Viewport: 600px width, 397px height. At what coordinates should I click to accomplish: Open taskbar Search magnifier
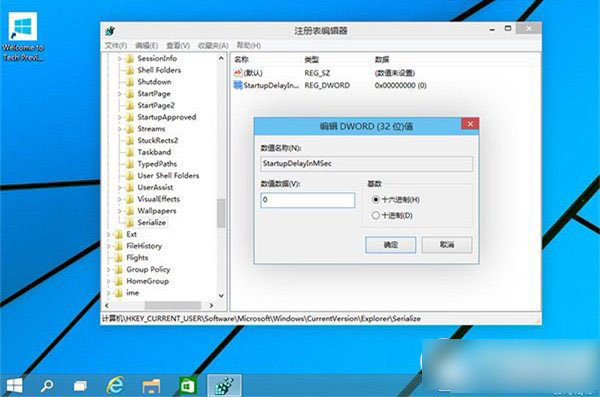[47, 385]
